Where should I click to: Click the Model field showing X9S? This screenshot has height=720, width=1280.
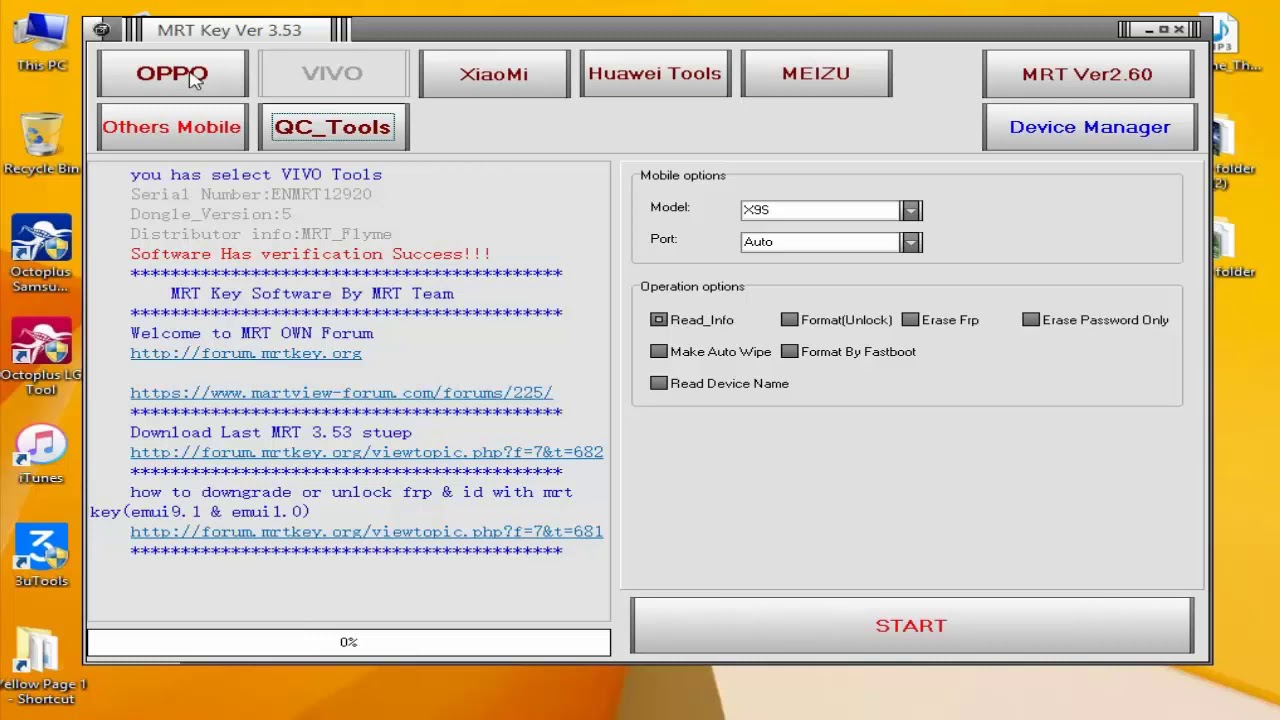point(820,210)
